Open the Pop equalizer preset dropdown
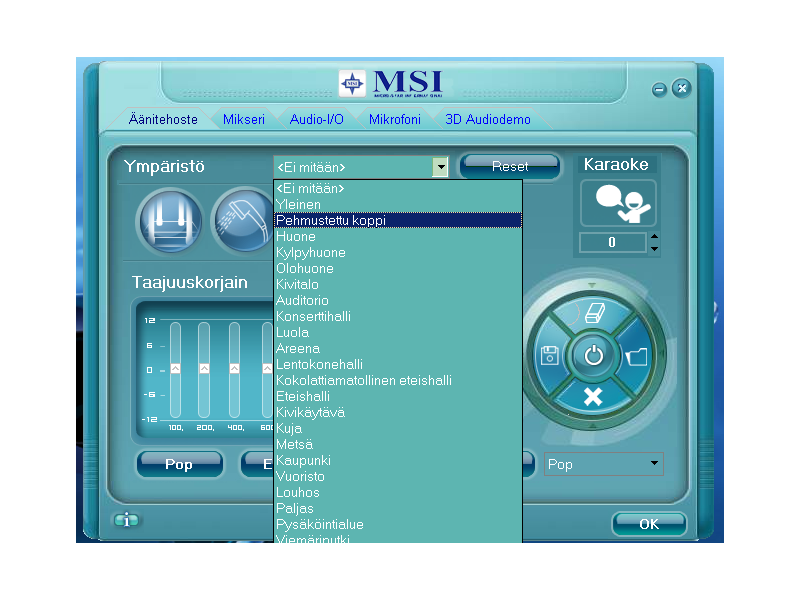The height and width of the screenshot is (600, 800). click(655, 464)
